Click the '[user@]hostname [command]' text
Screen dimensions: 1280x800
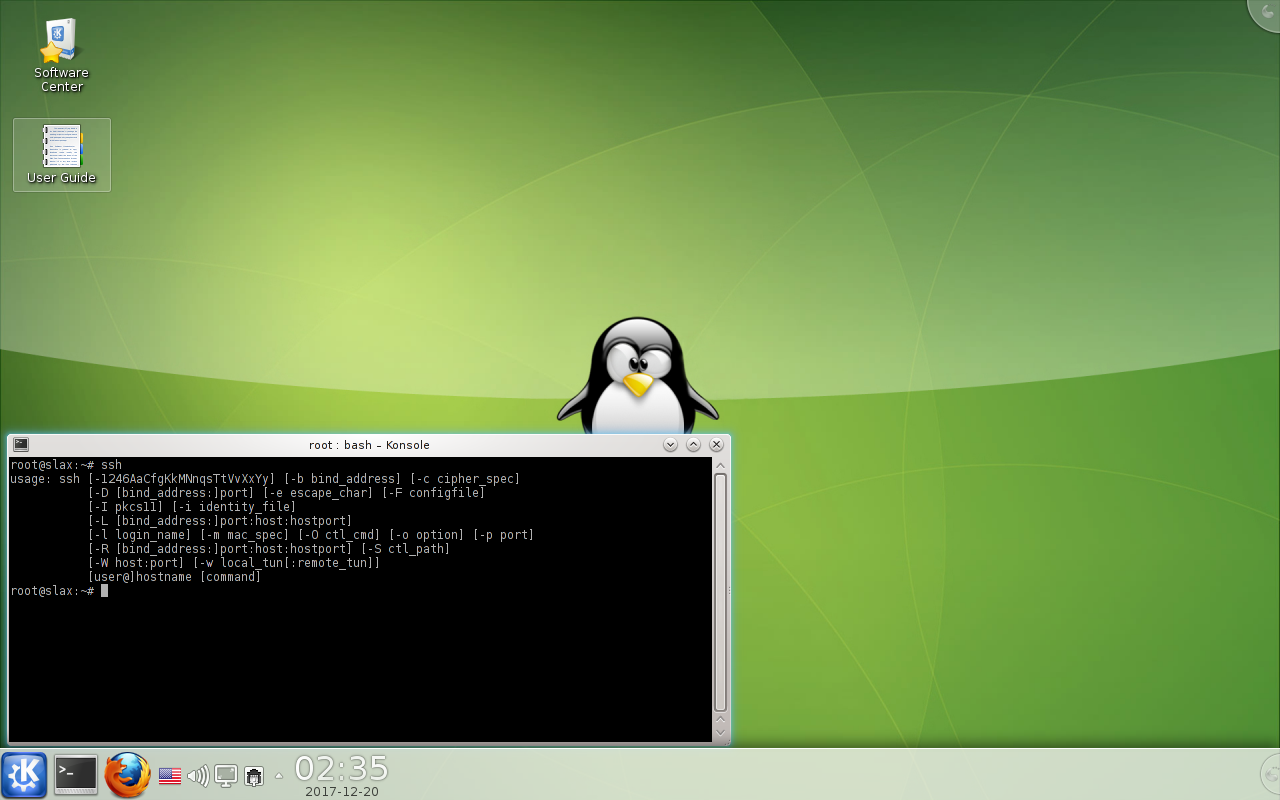[x=175, y=577]
